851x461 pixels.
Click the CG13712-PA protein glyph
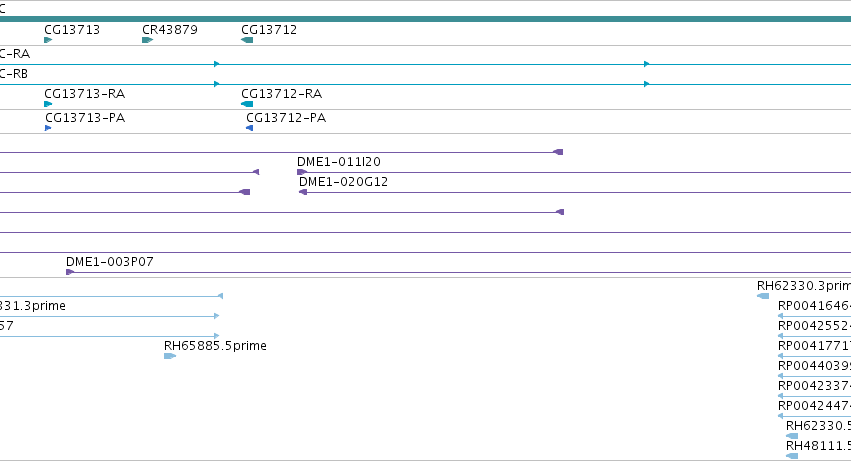click(x=250, y=128)
